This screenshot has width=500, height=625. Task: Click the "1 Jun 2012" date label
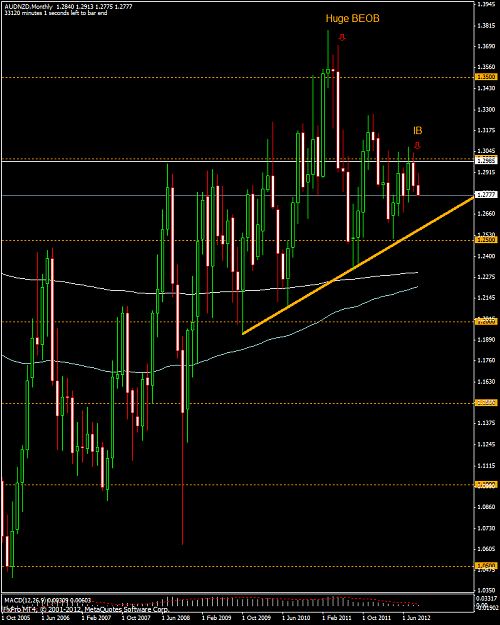417,617
